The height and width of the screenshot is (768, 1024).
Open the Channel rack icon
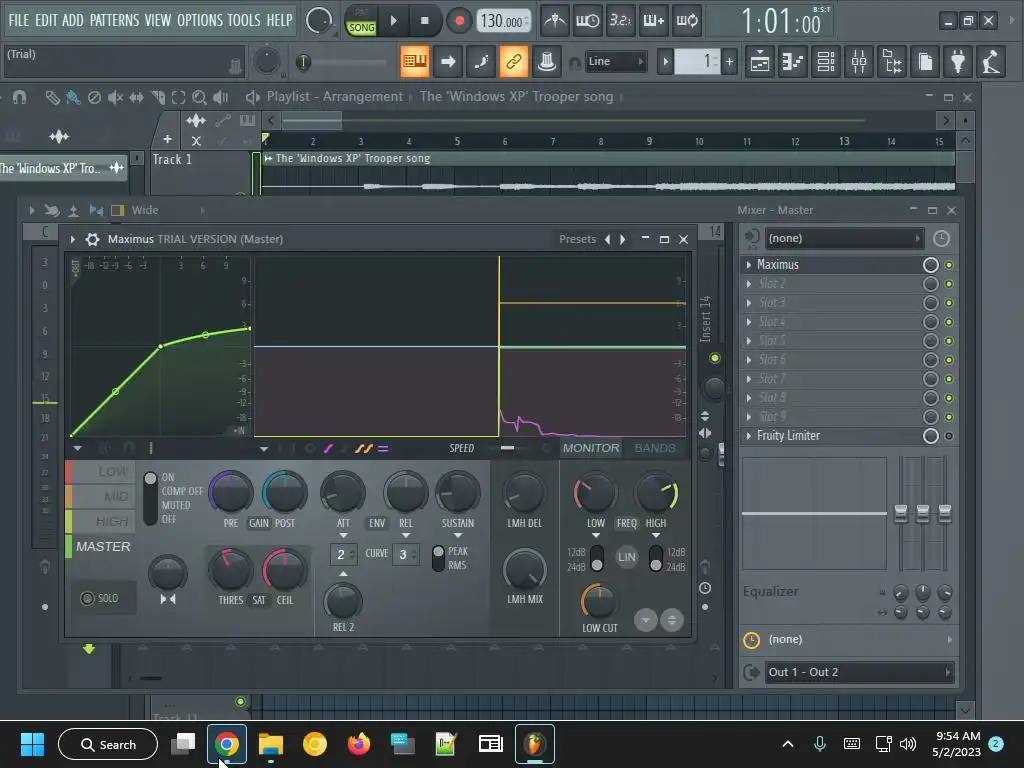(x=826, y=62)
